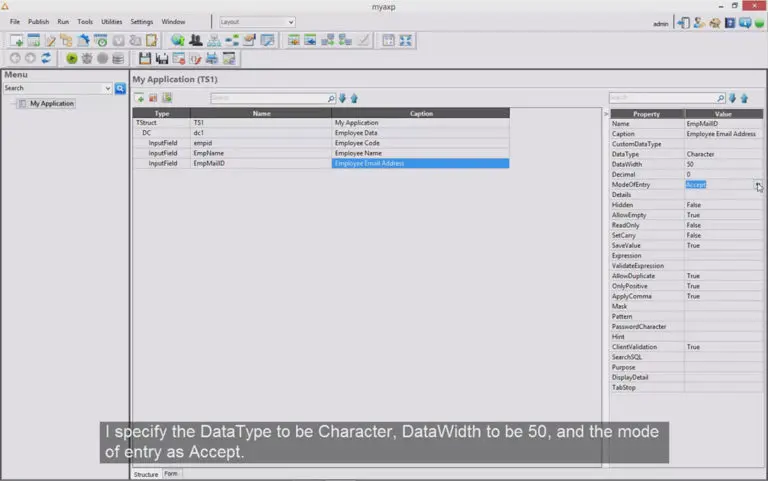This screenshot has width=768, height=481.
Task: Click the logout icon next to admin
Action: (x=683, y=23)
